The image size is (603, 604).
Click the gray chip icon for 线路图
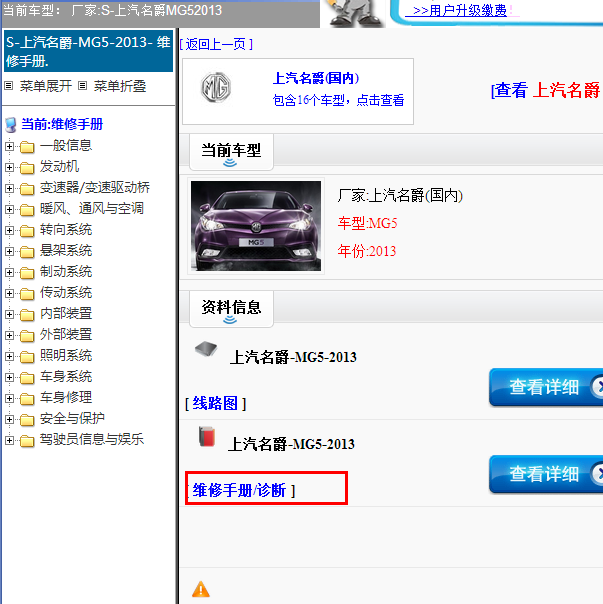206,349
